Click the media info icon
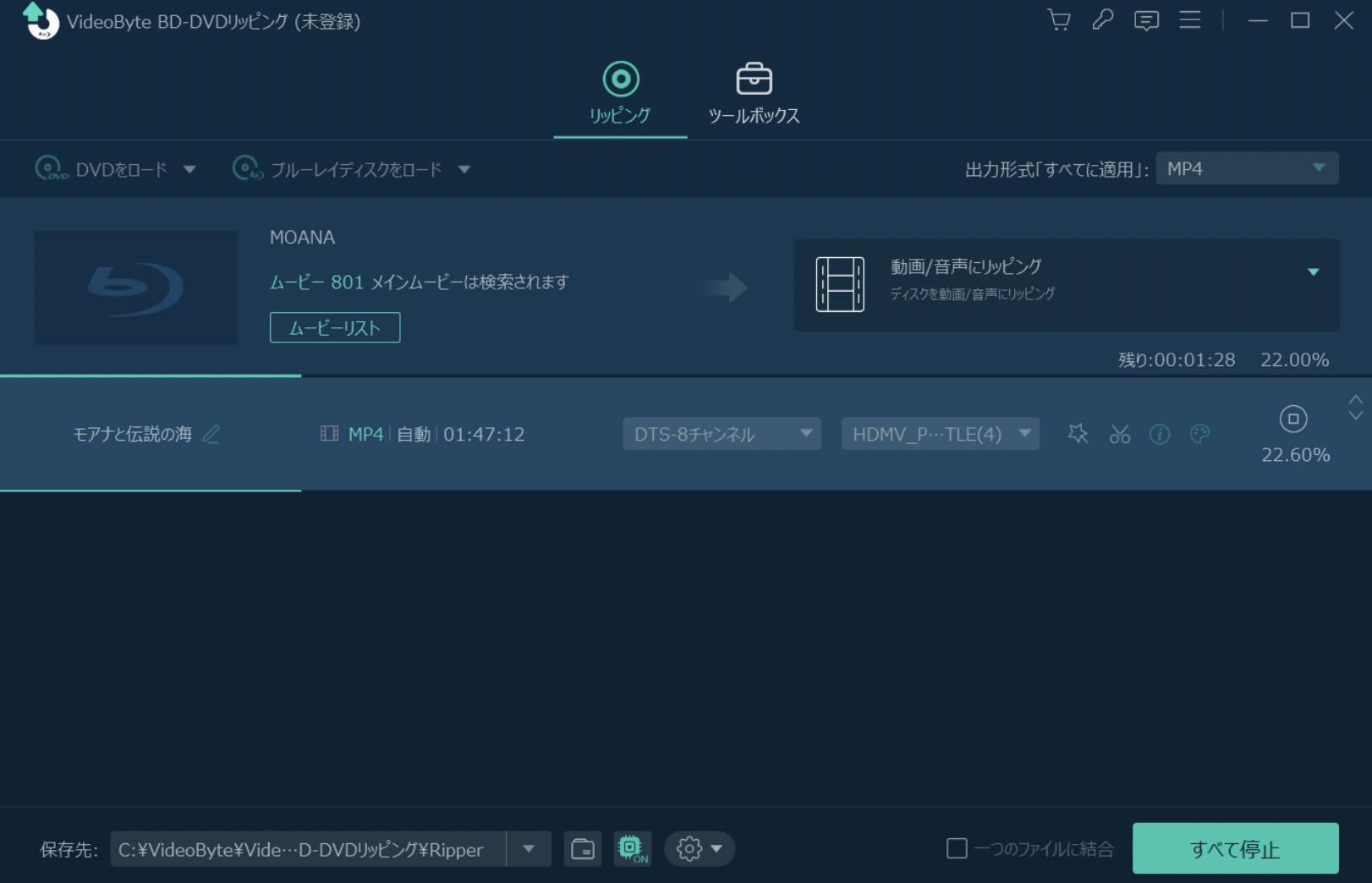The width and height of the screenshot is (1372, 883). 1160,434
